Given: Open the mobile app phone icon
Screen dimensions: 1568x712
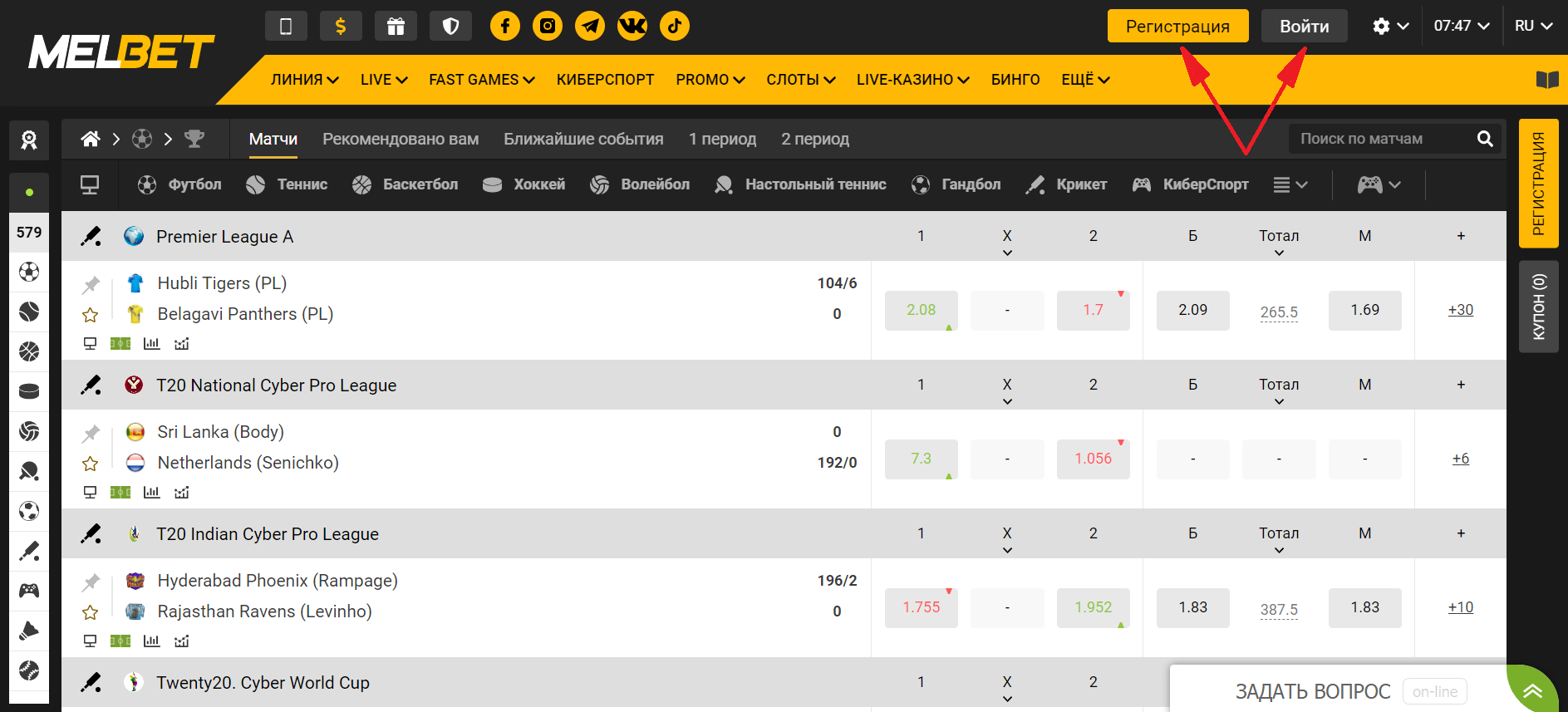Looking at the screenshot, I should 286,26.
